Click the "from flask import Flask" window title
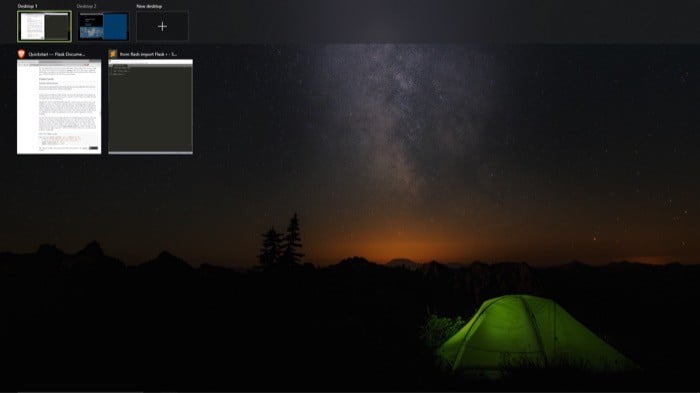The image size is (700, 393). [148, 54]
